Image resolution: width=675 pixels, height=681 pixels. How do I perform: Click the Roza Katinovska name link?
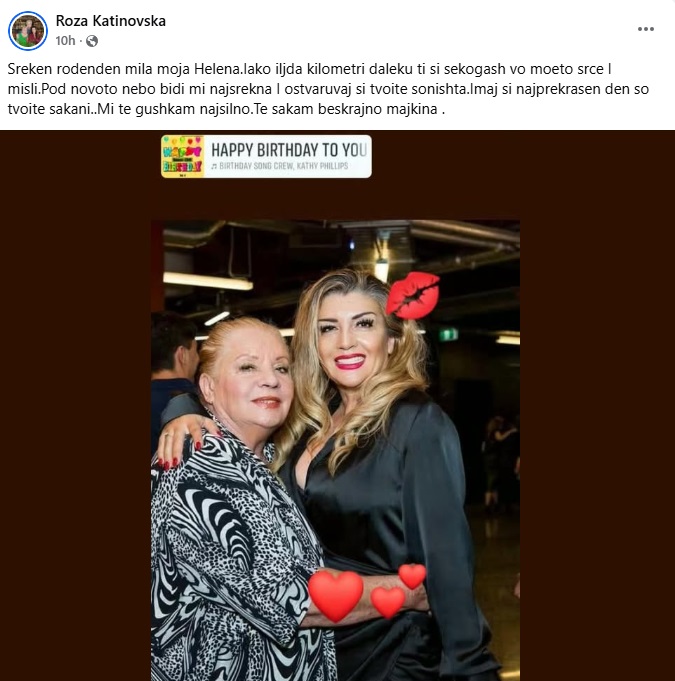[x=111, y=21]
